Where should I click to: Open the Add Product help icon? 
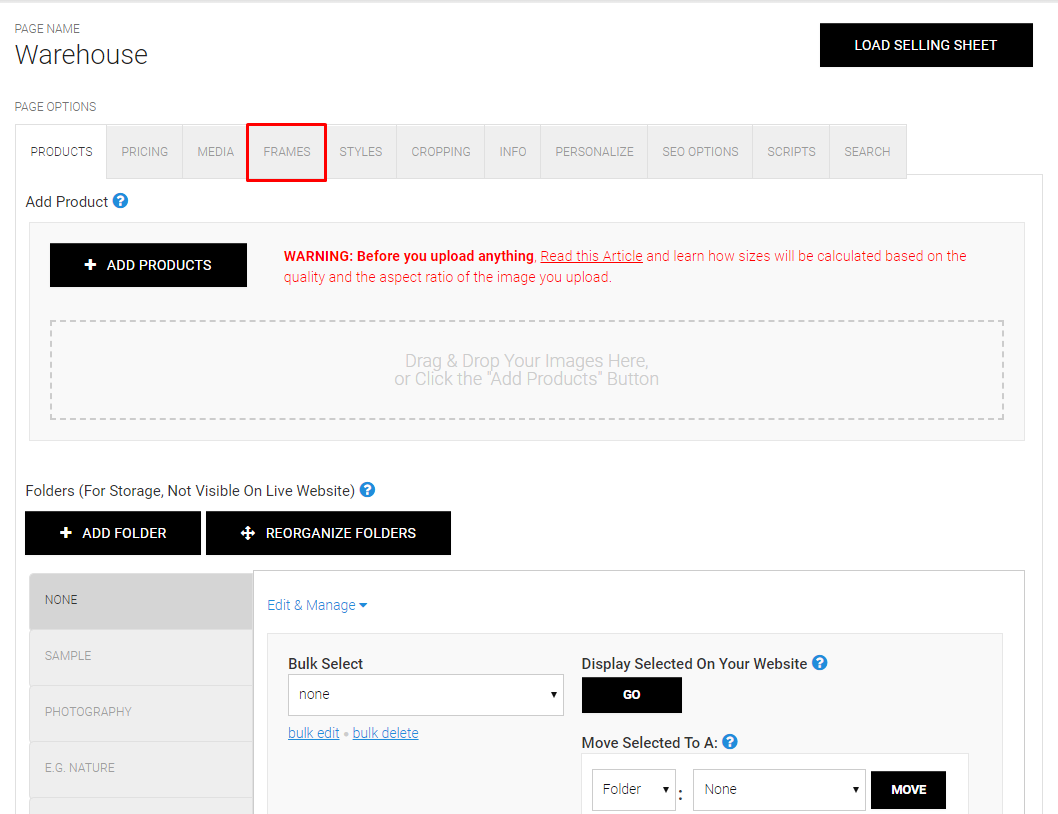tap(120, 201)
